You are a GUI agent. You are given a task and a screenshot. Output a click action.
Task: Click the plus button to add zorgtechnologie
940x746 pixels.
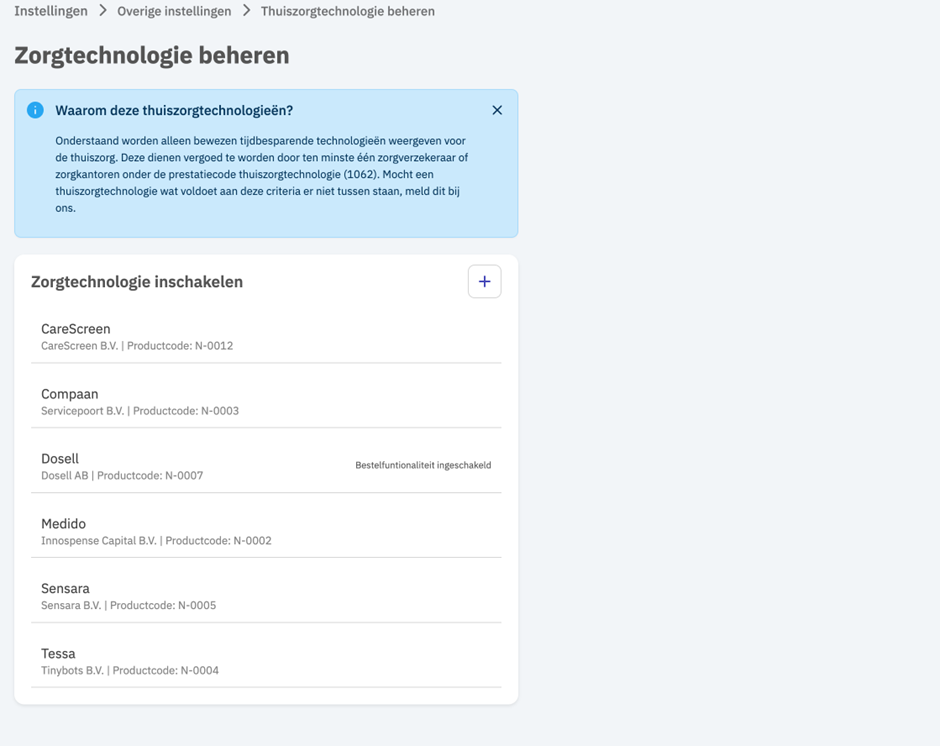pos(484,281)
